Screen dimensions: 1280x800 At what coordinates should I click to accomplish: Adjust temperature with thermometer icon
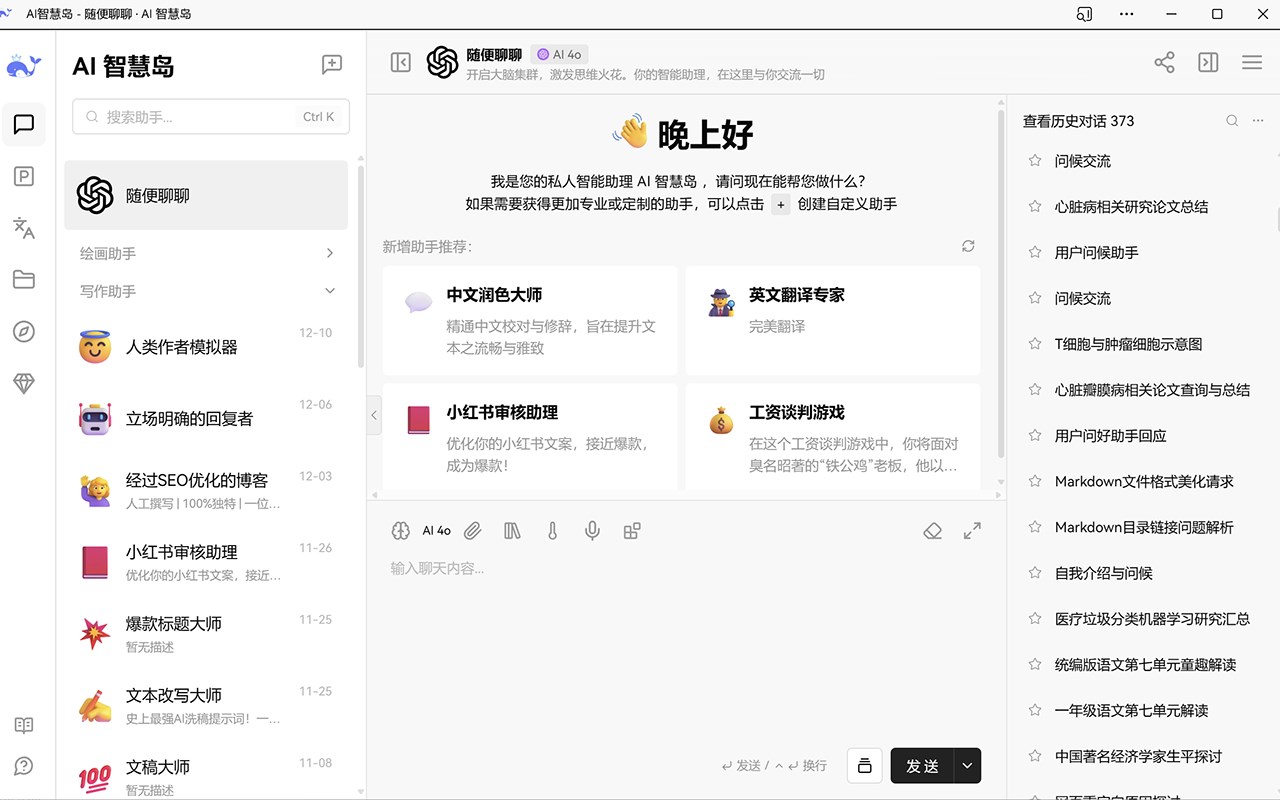(552, 531)
